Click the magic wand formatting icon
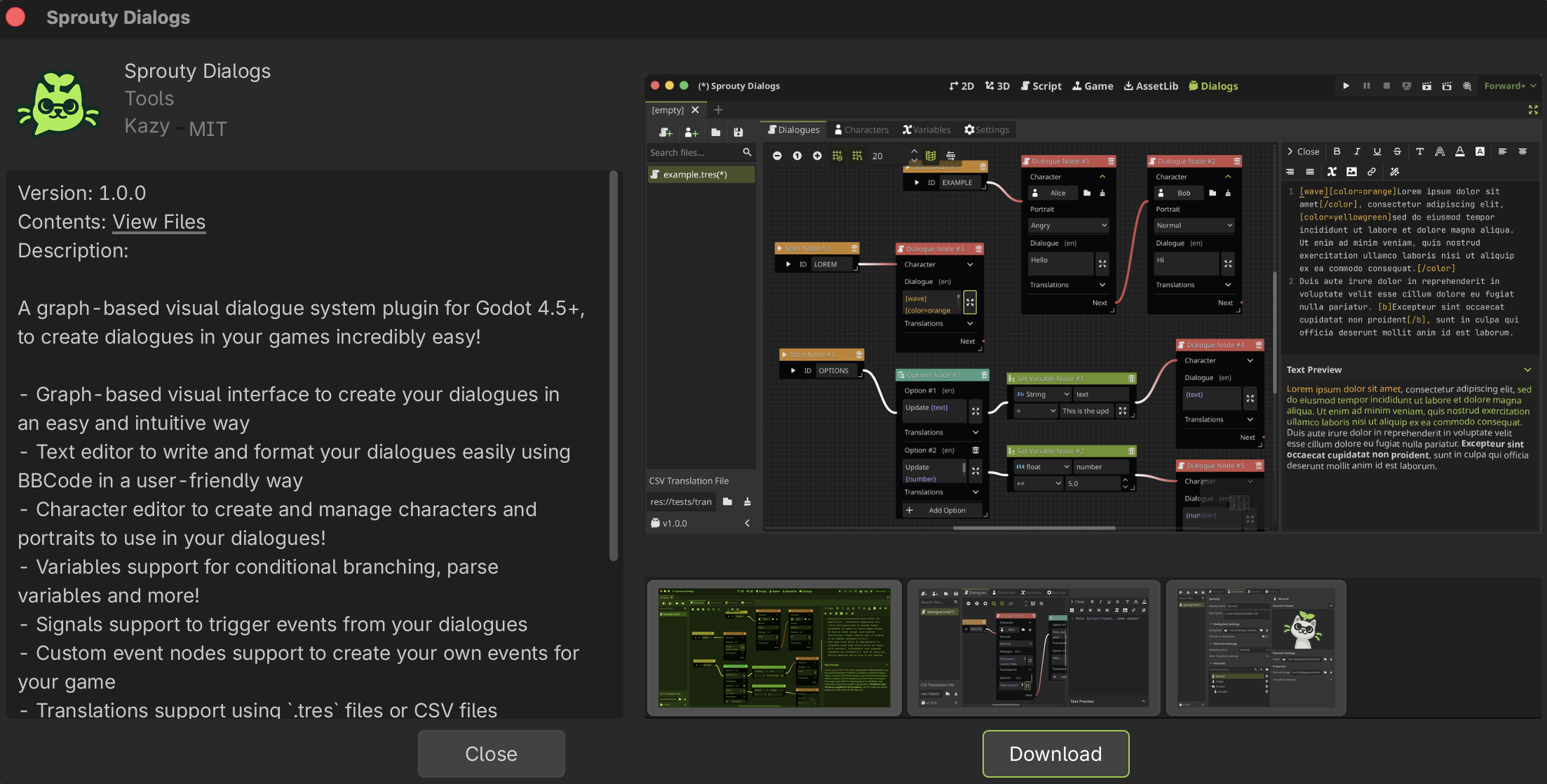The height and width of the screenshot is (784, 1547). [1394, 171]
